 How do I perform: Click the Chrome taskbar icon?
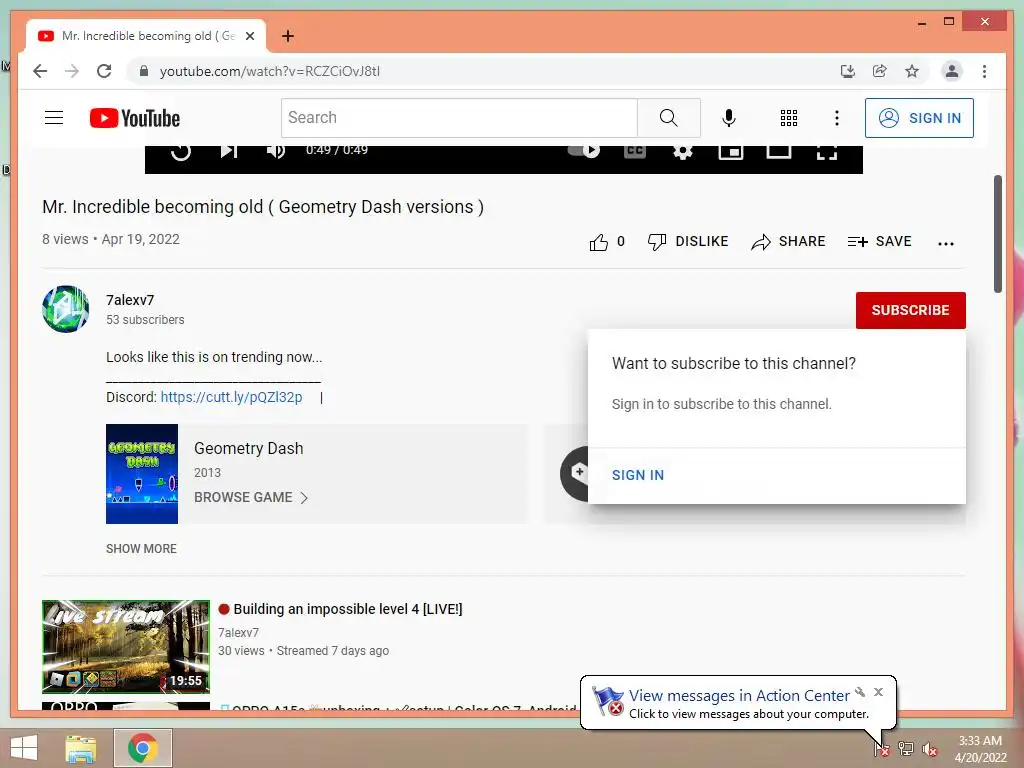(142, 748)
